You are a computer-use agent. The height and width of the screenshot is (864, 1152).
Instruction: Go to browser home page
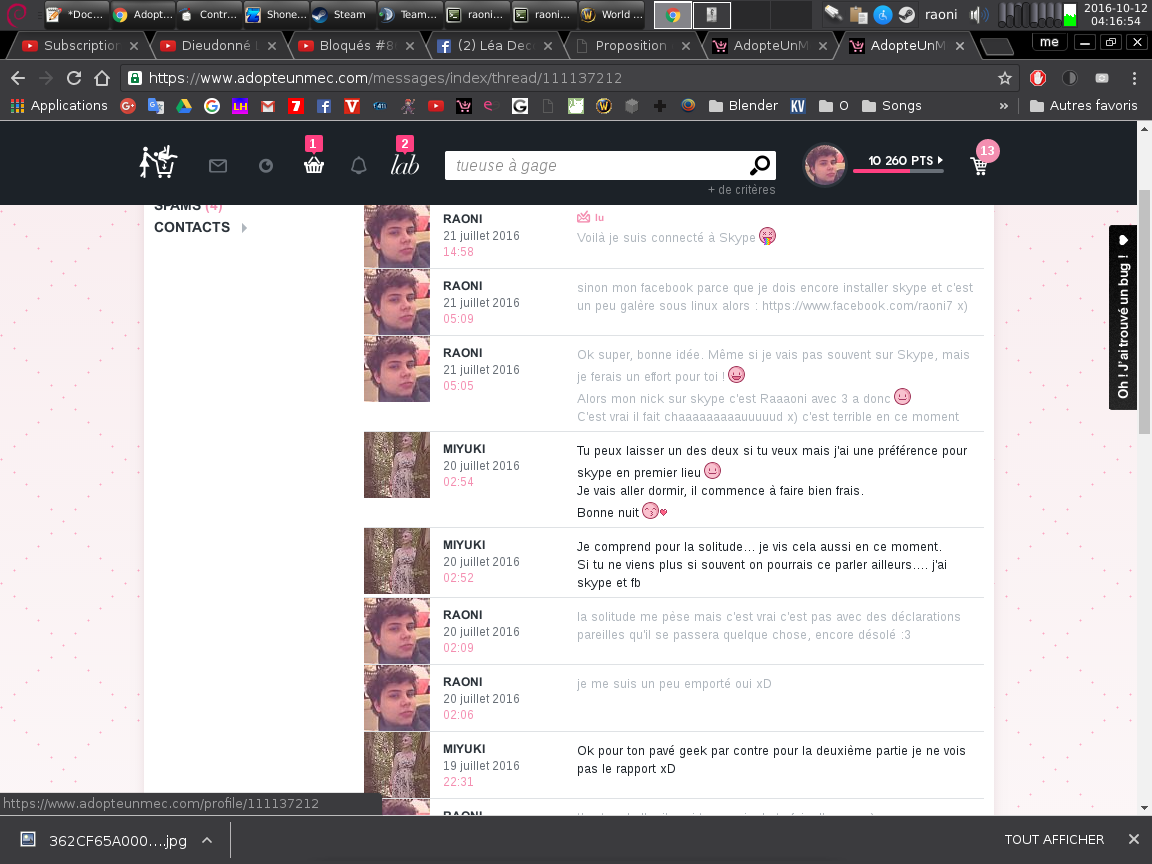[101, 78]
